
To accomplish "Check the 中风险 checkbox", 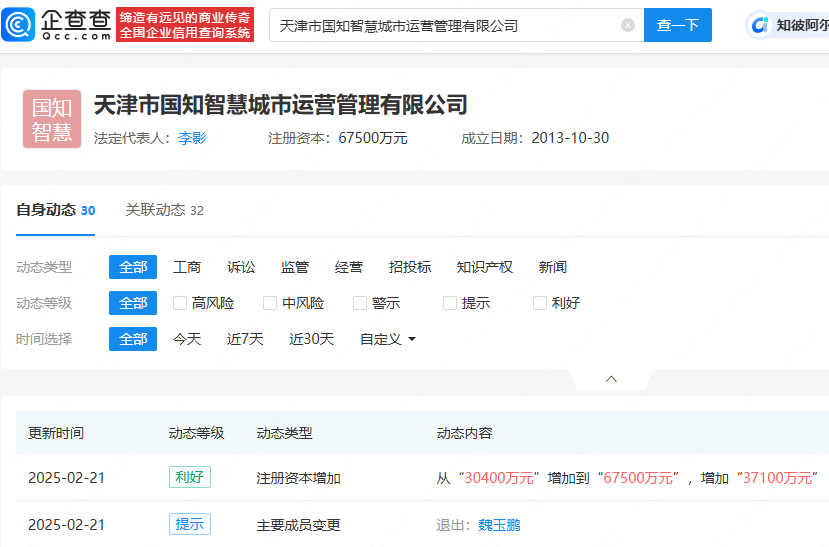I will click(270, 303).
